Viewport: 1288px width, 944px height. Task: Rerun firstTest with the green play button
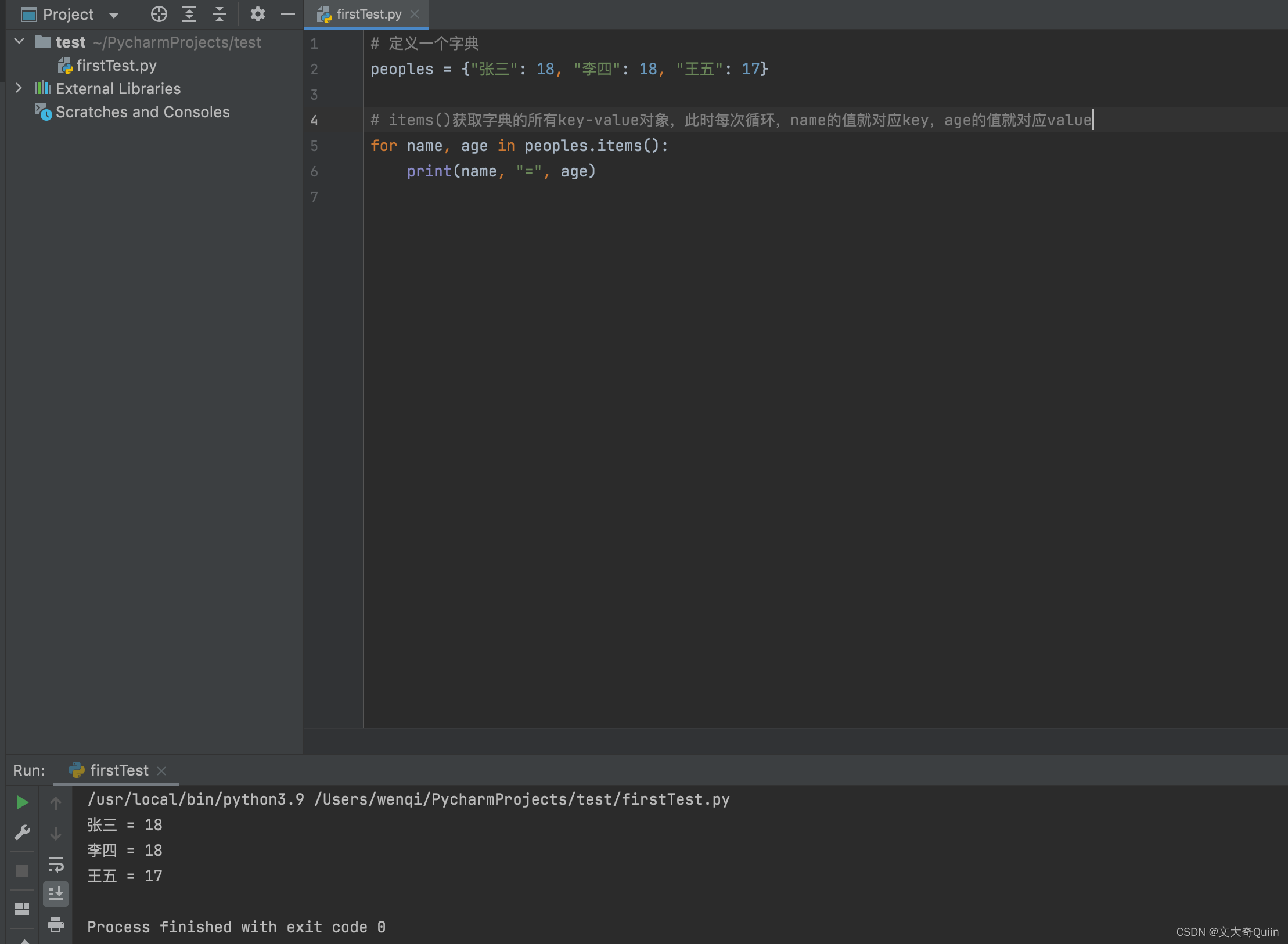click(x=22, y=803)
